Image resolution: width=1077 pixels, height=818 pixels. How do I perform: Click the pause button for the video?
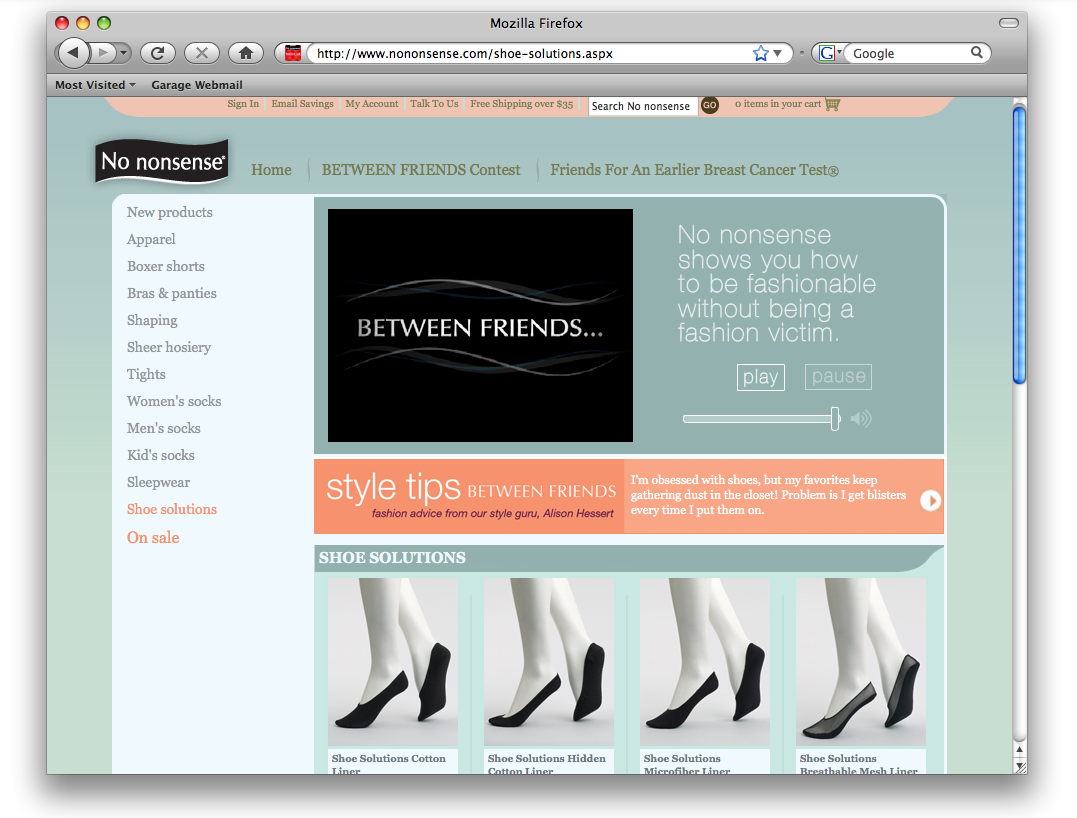tap(838, 377)
